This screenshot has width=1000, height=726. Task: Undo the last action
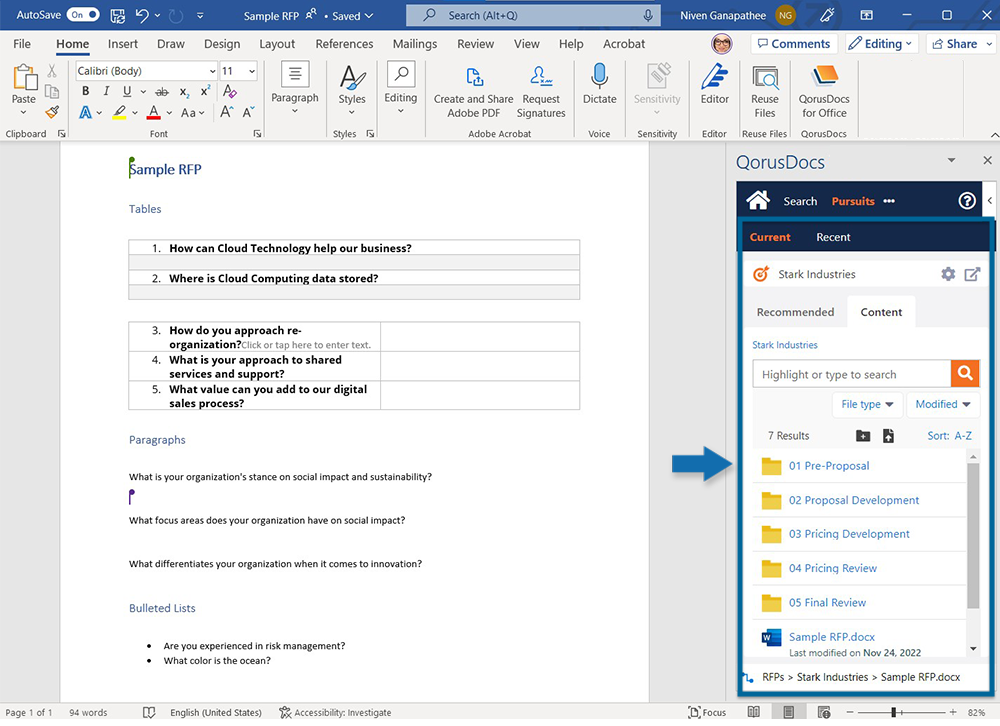click(142, 15)
